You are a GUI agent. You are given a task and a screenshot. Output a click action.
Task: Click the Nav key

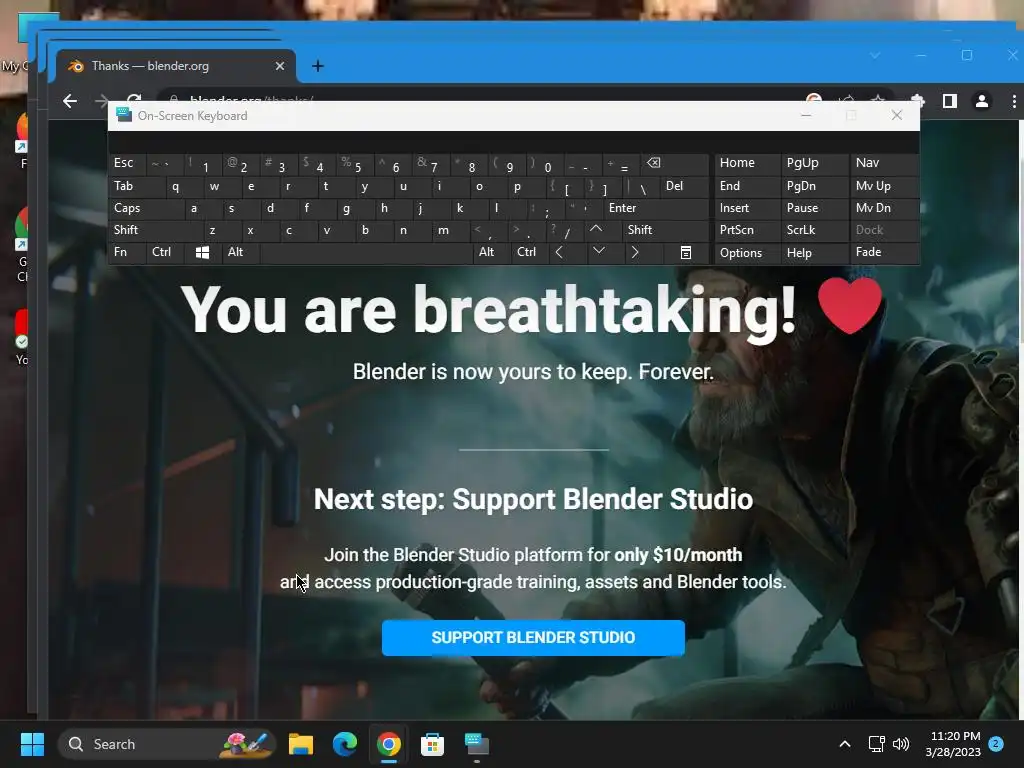tap(884, 163)
